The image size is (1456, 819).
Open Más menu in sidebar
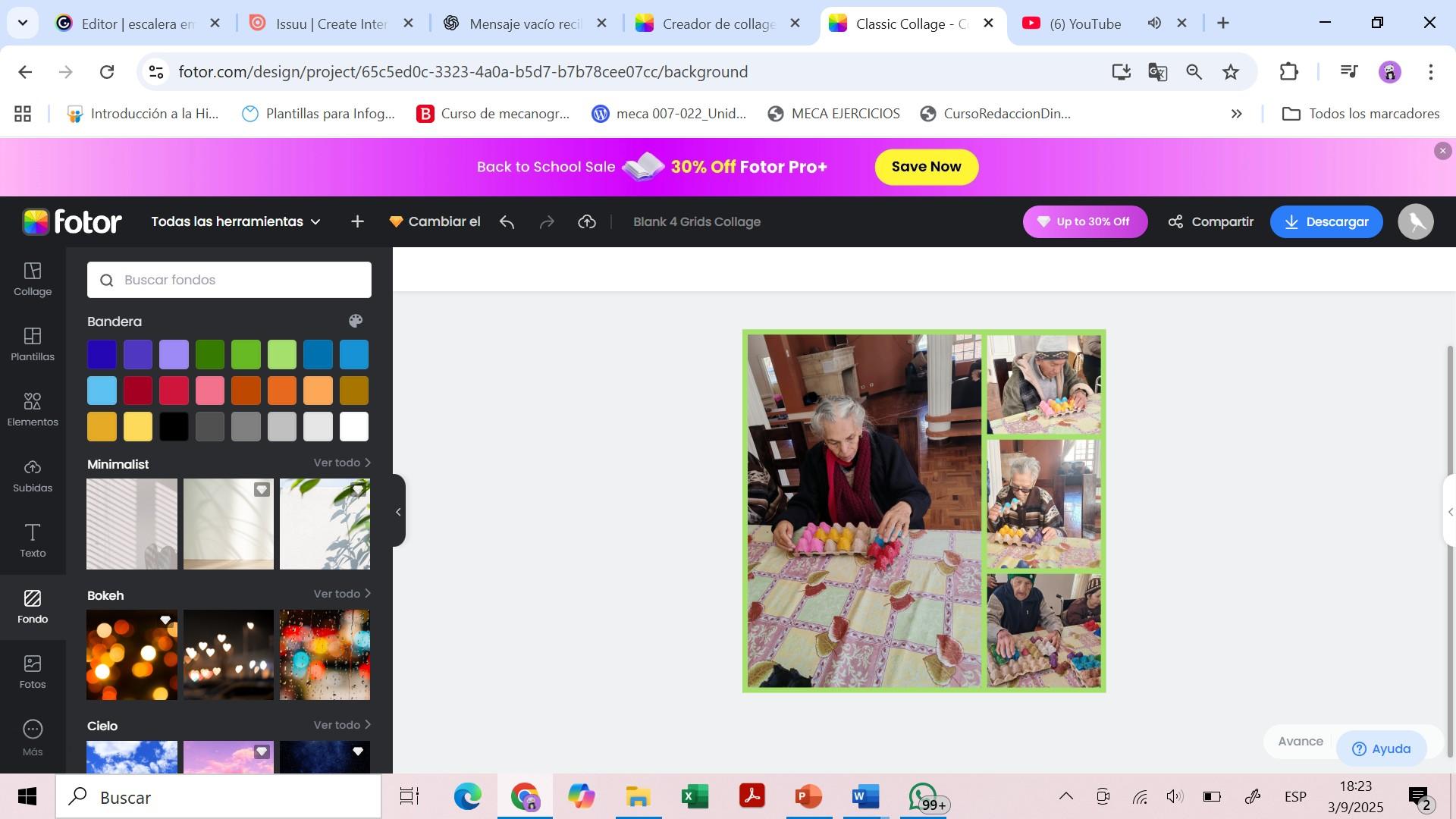tap(33, 738)
